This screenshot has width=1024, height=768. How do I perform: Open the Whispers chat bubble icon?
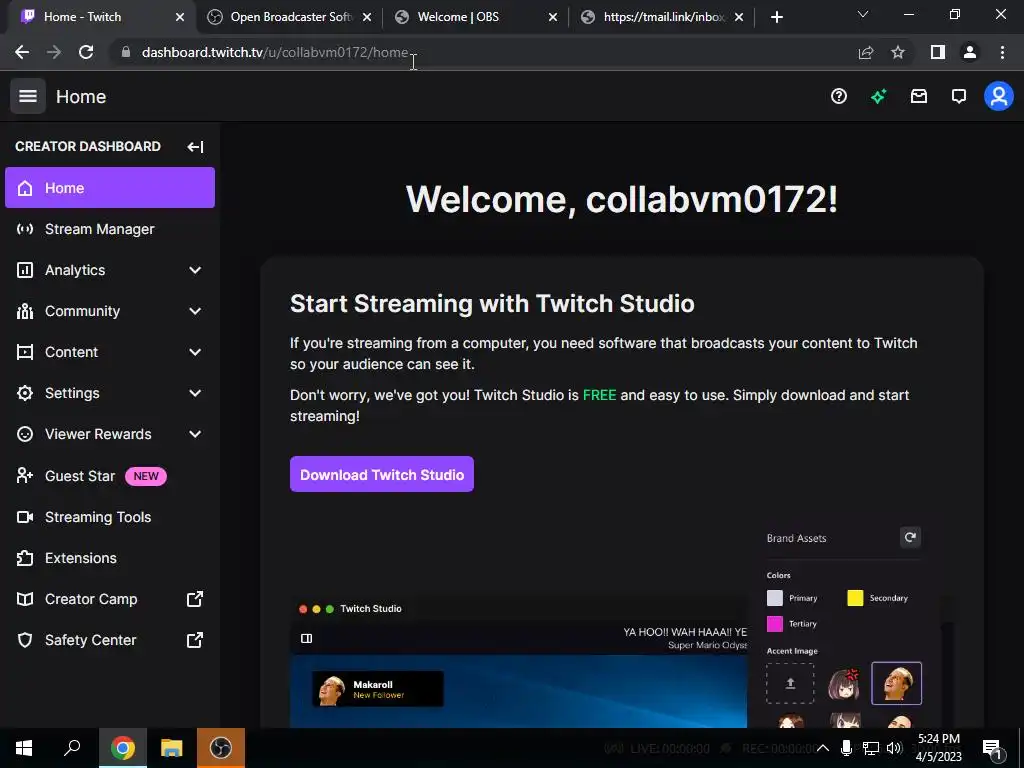tap(959, 97)
